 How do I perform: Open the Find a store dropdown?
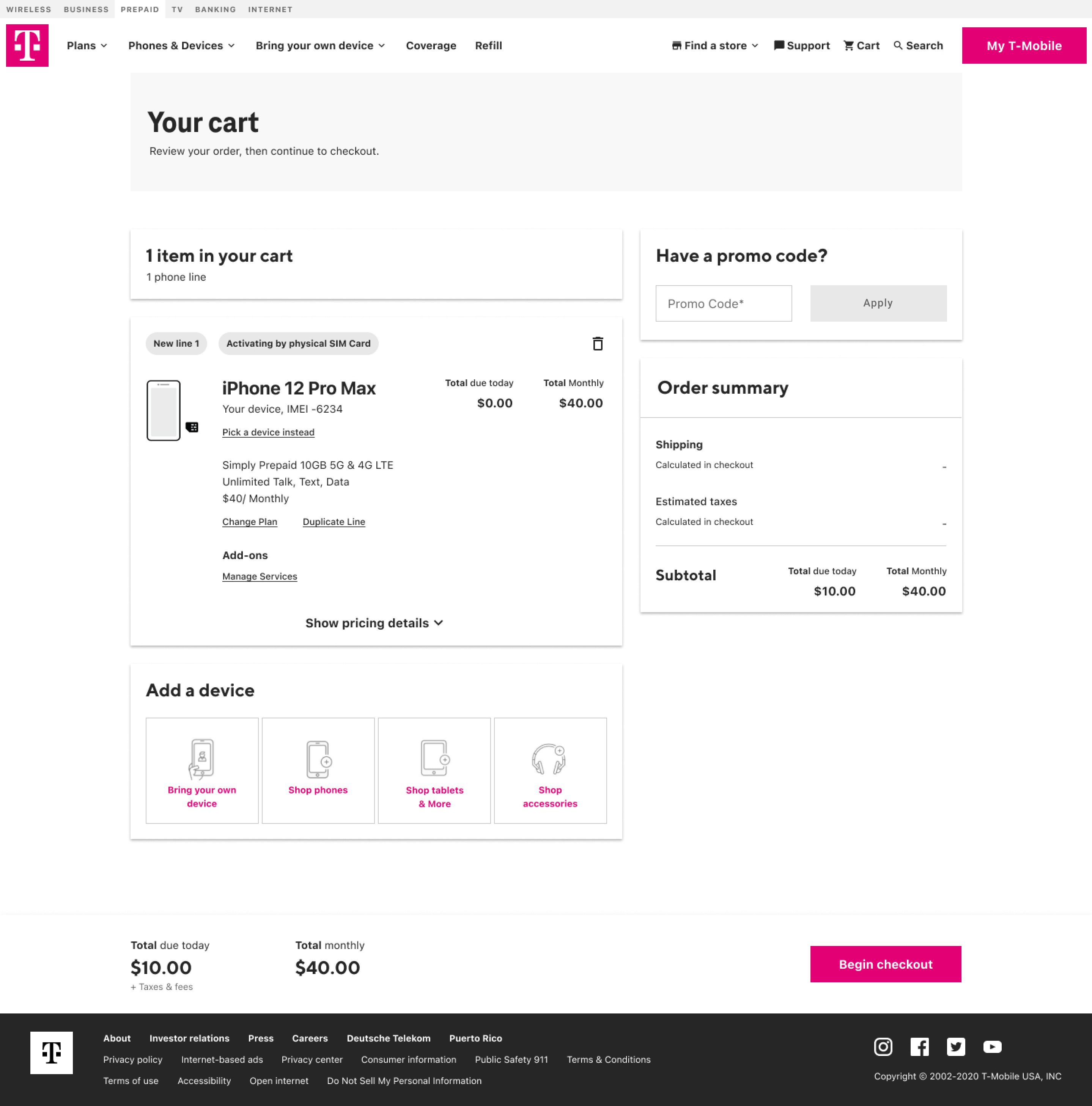[x=714, y=46]
